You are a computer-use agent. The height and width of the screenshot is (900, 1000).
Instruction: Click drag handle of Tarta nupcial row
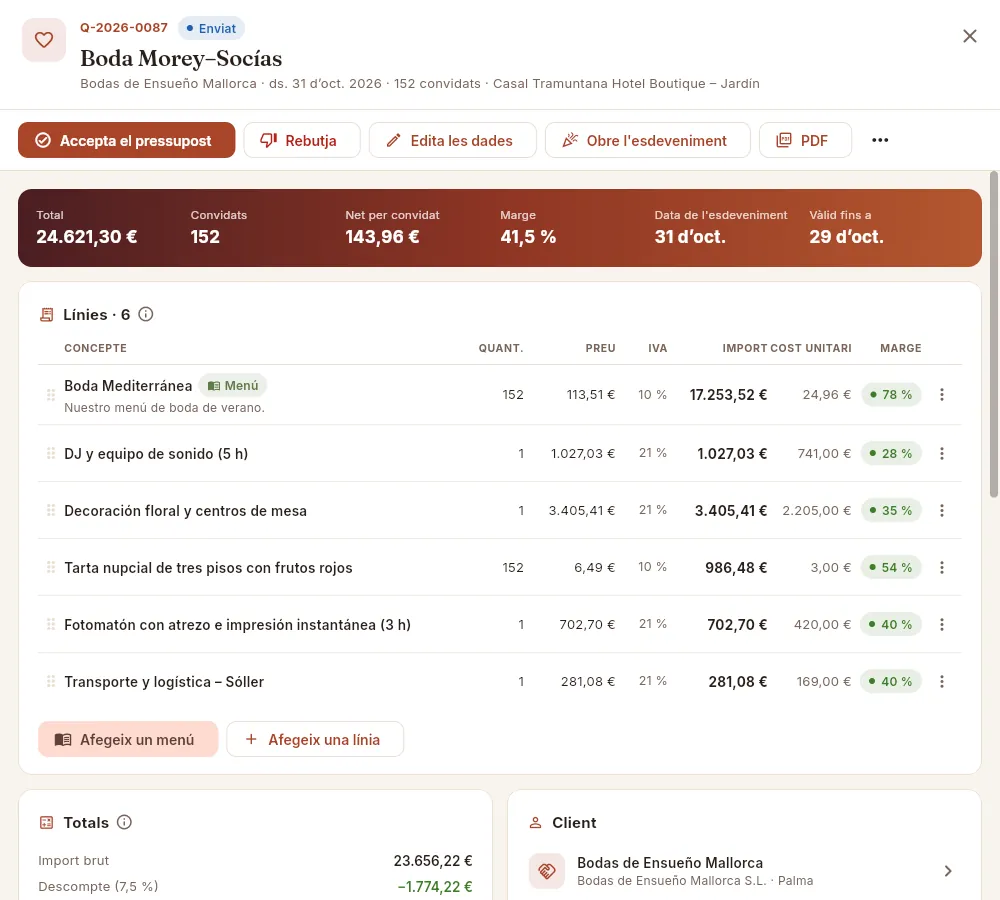pos(51,568)
